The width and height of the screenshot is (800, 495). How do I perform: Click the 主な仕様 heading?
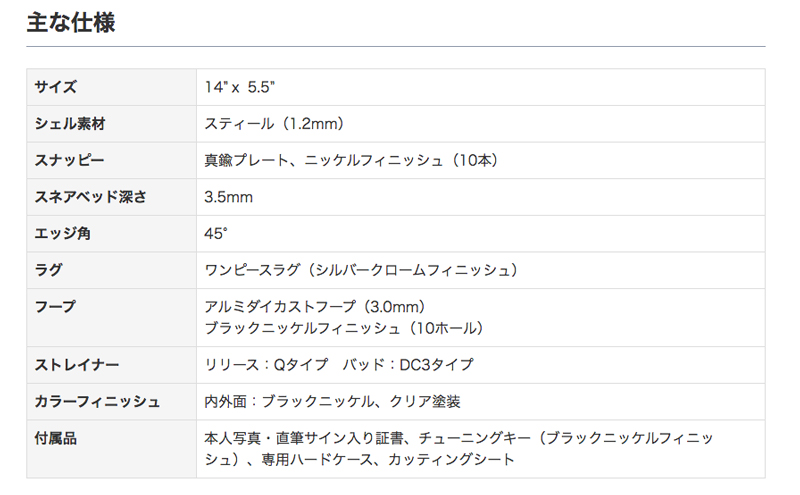pyautogui.click(x=71, y=23)
